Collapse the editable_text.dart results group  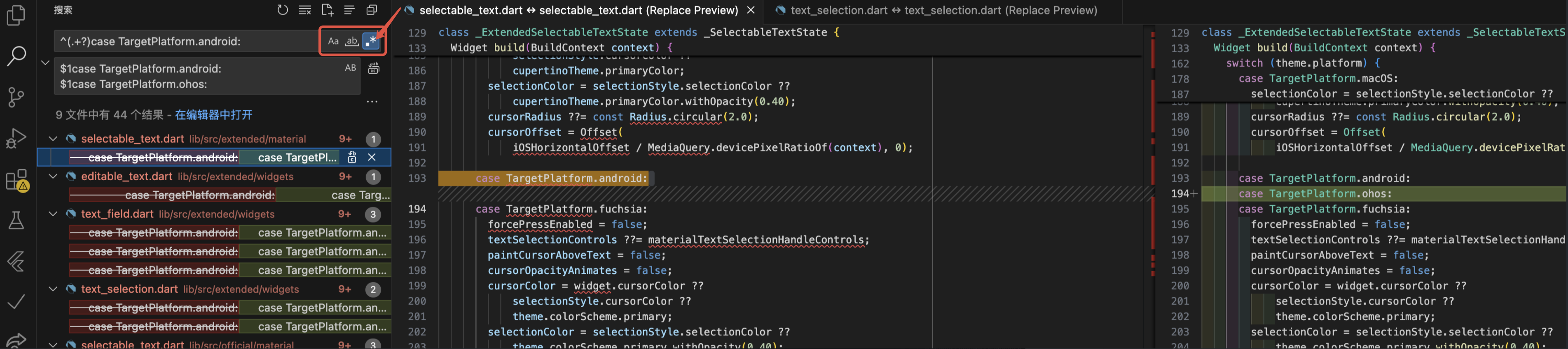pyautogui.click(x=53, y=177)
